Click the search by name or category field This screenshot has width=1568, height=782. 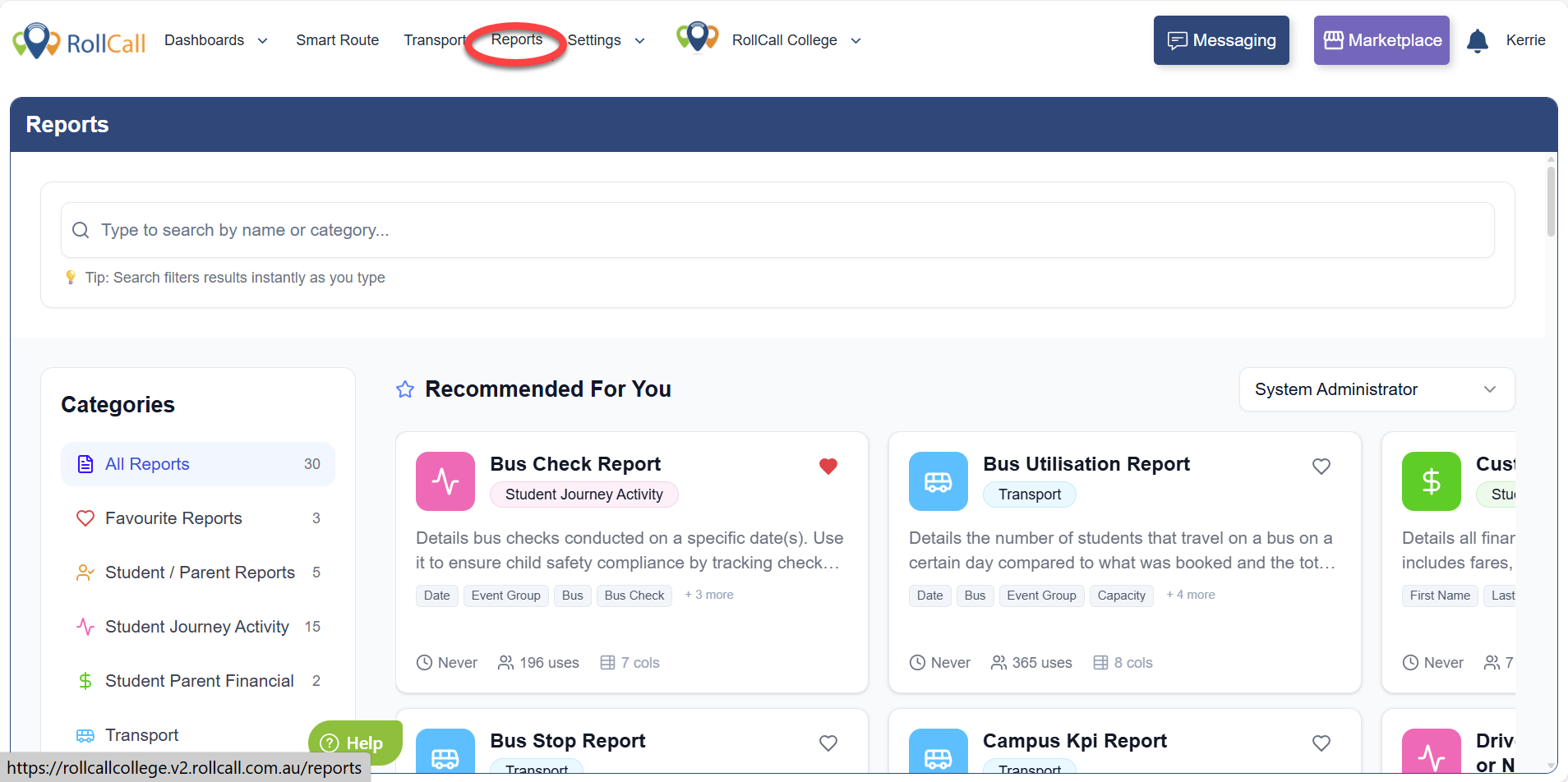pos(777,230)
